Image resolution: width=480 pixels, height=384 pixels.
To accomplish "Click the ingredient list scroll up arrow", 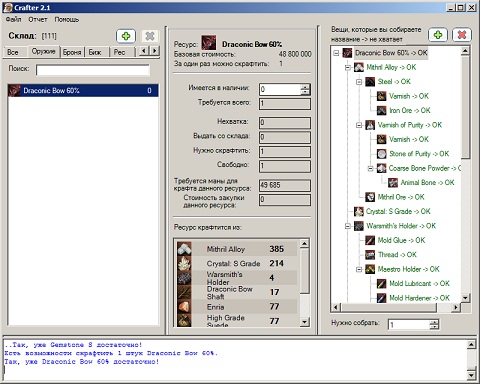I will point(304,243).
